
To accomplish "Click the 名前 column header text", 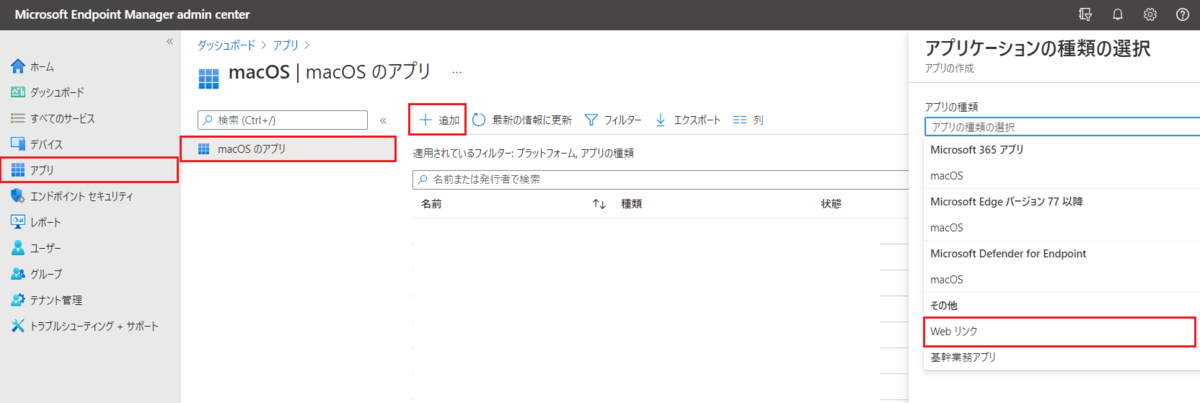I will (431, 204).
